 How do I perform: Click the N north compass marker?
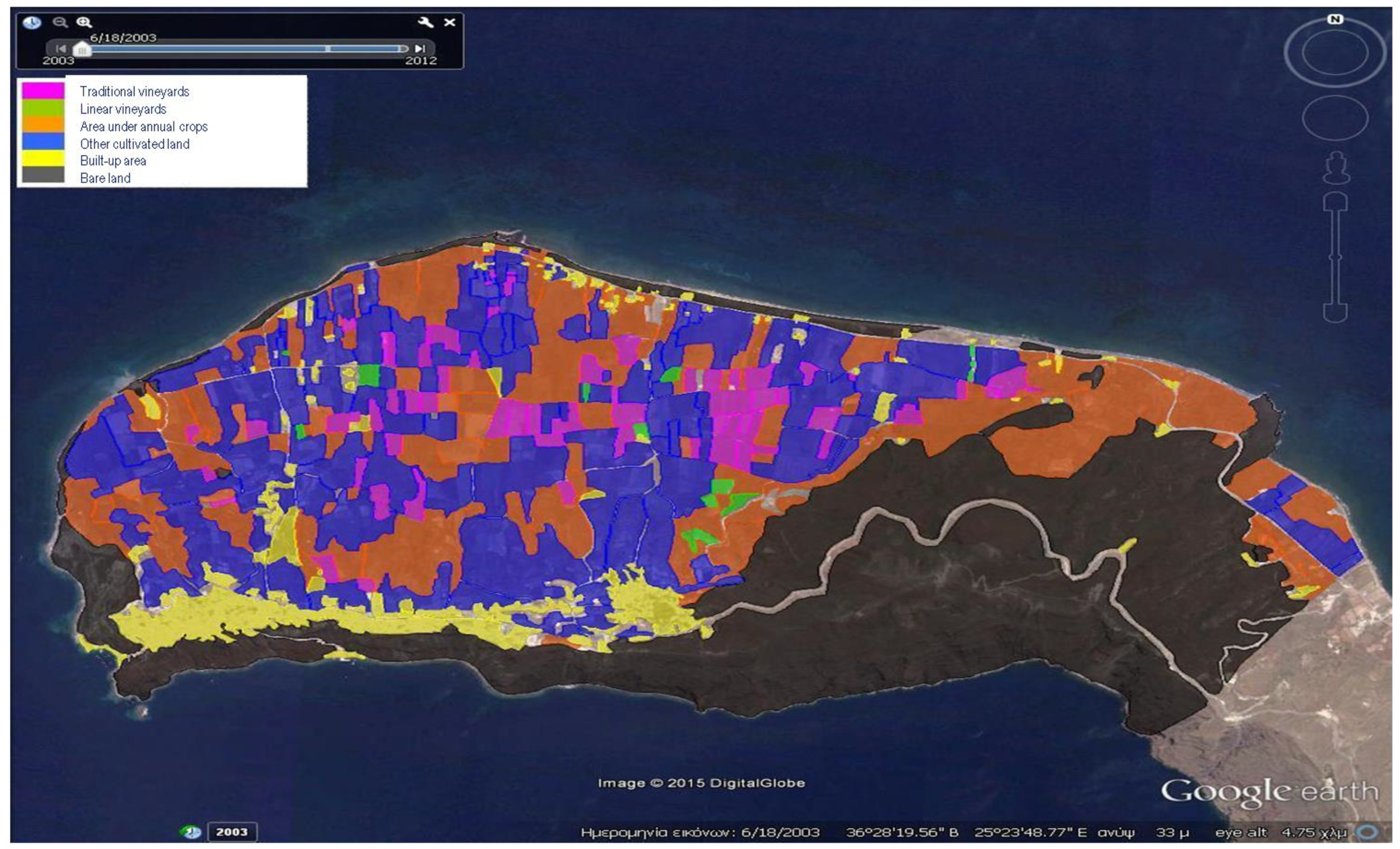click(x=1335, y=19)
